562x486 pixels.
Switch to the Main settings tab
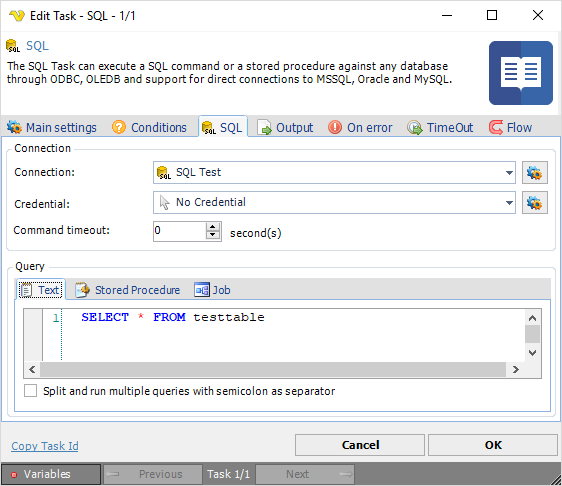coord(52,127)
